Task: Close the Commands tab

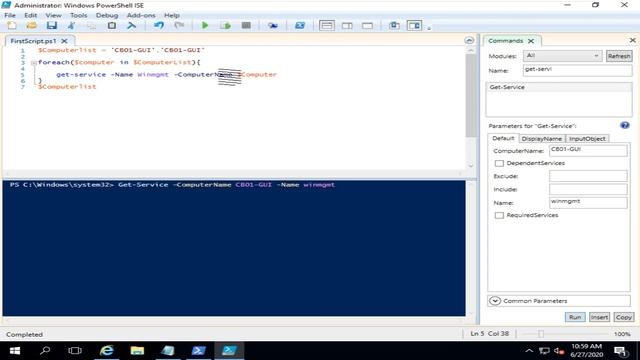Action: (531, 41)
